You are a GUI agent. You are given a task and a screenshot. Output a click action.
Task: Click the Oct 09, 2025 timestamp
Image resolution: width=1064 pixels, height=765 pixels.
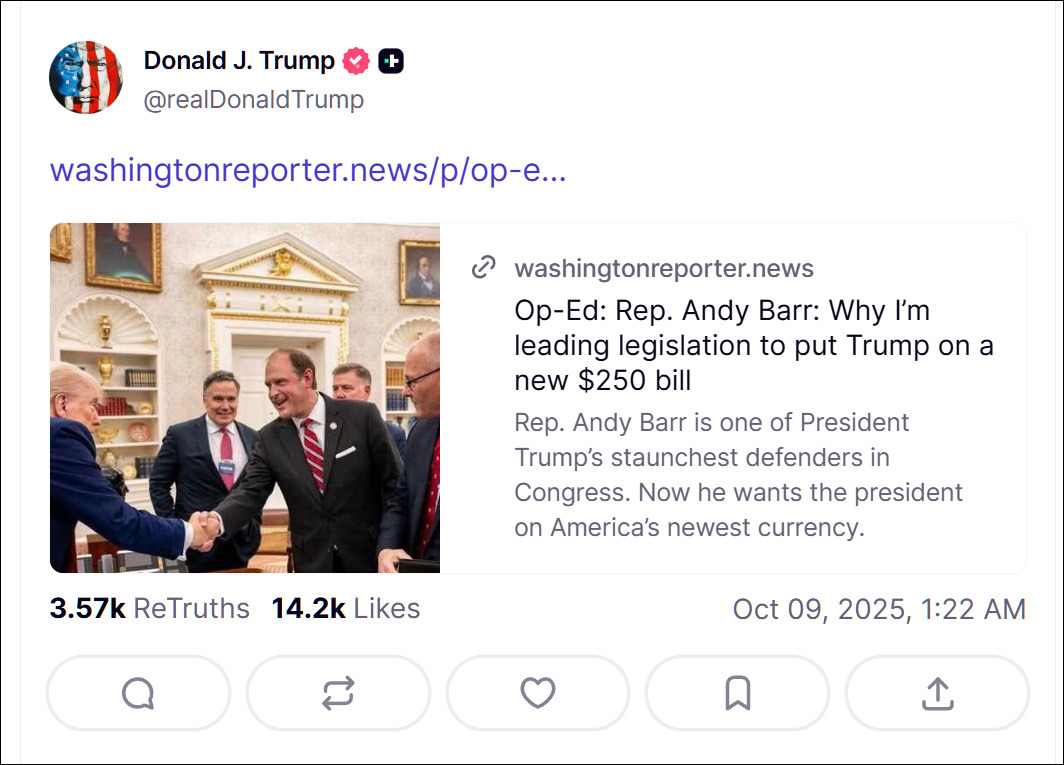[x=879, y=609]
